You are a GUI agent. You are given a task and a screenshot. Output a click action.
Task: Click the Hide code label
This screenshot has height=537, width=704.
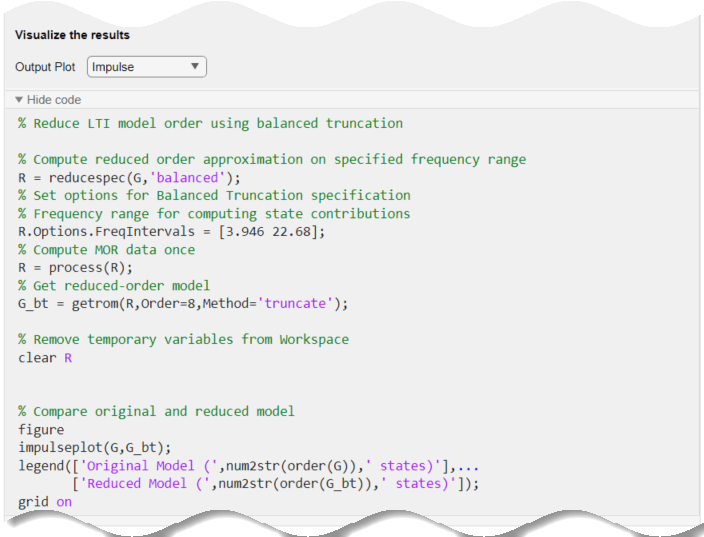pos(54,100)
